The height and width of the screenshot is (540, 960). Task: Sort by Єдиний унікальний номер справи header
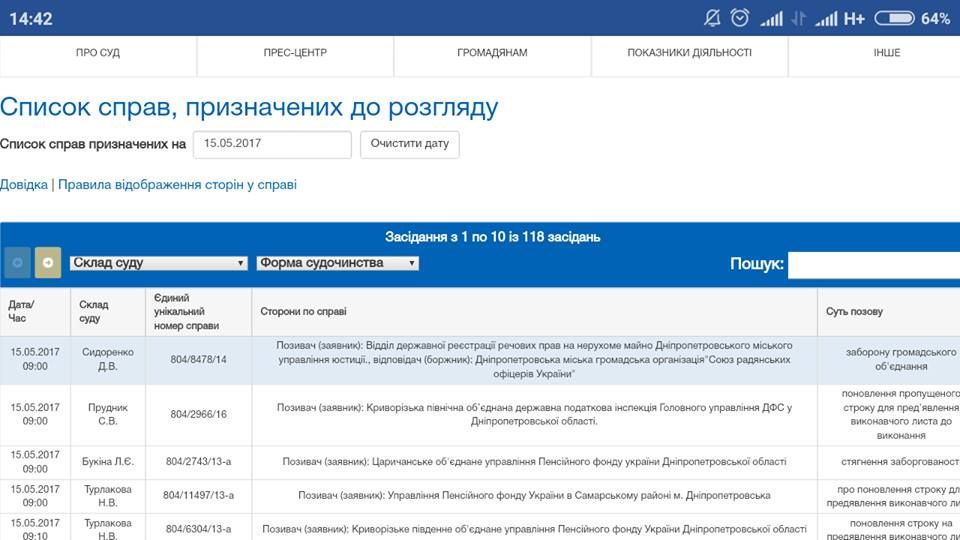pos(198,311)
